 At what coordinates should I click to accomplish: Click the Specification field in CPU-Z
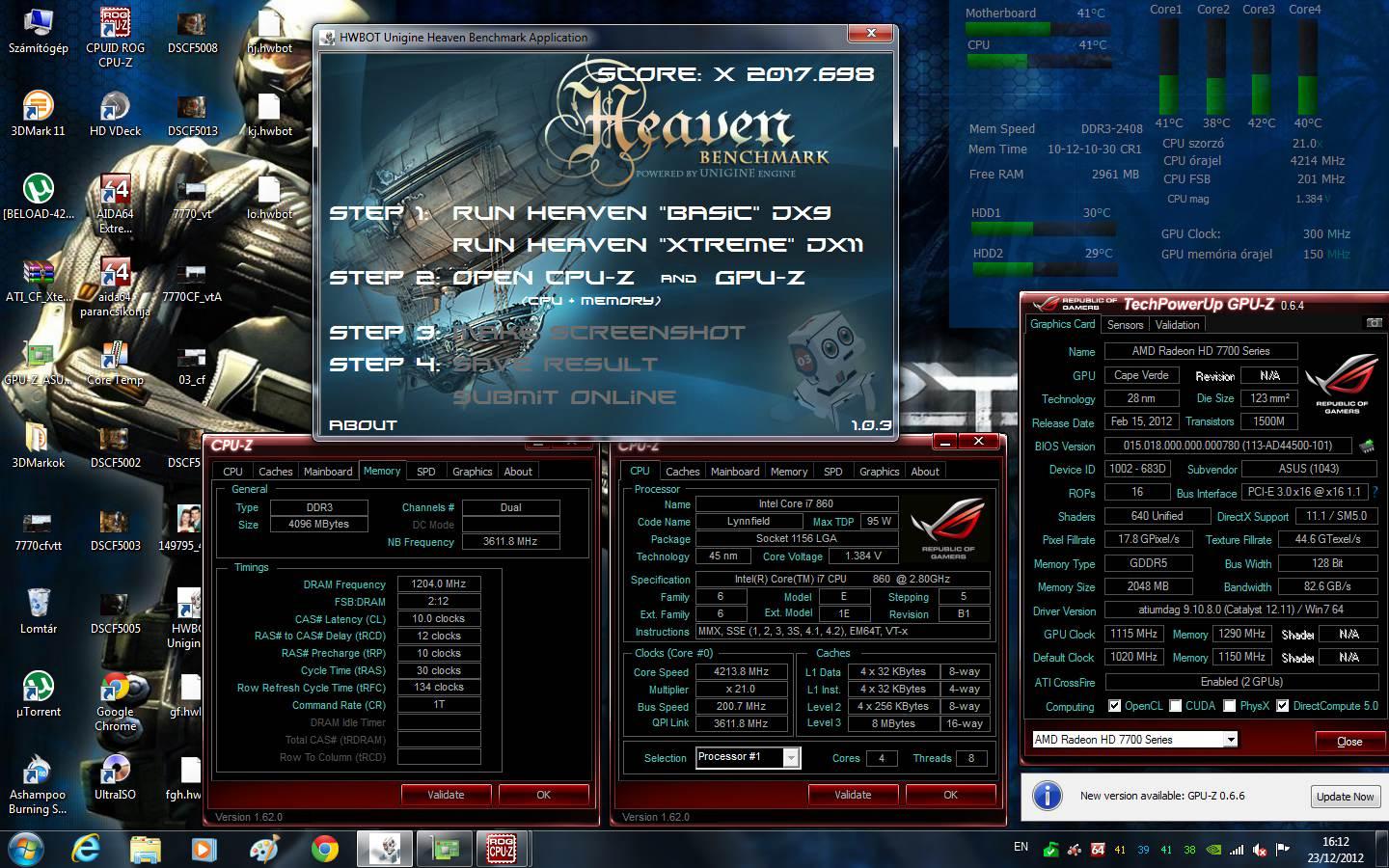pyautogui.click(x=842, y=580)
